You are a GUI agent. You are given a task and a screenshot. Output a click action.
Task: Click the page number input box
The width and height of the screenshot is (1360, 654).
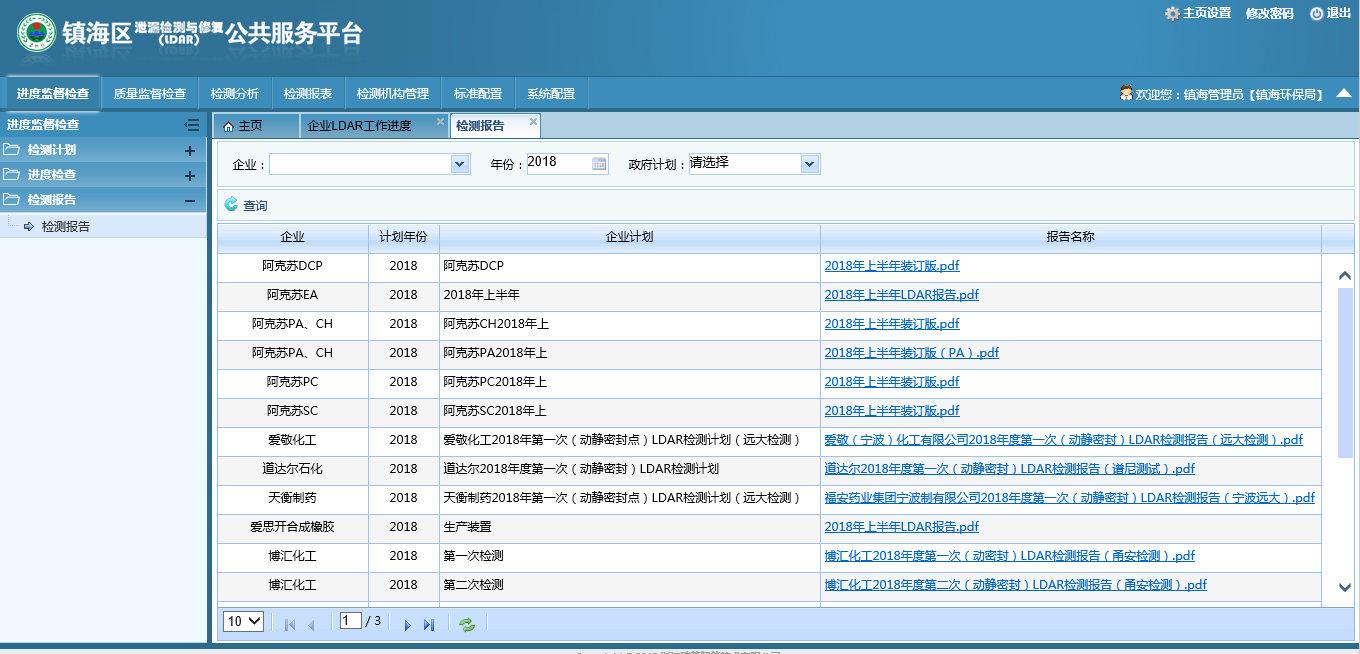[350, 621]
